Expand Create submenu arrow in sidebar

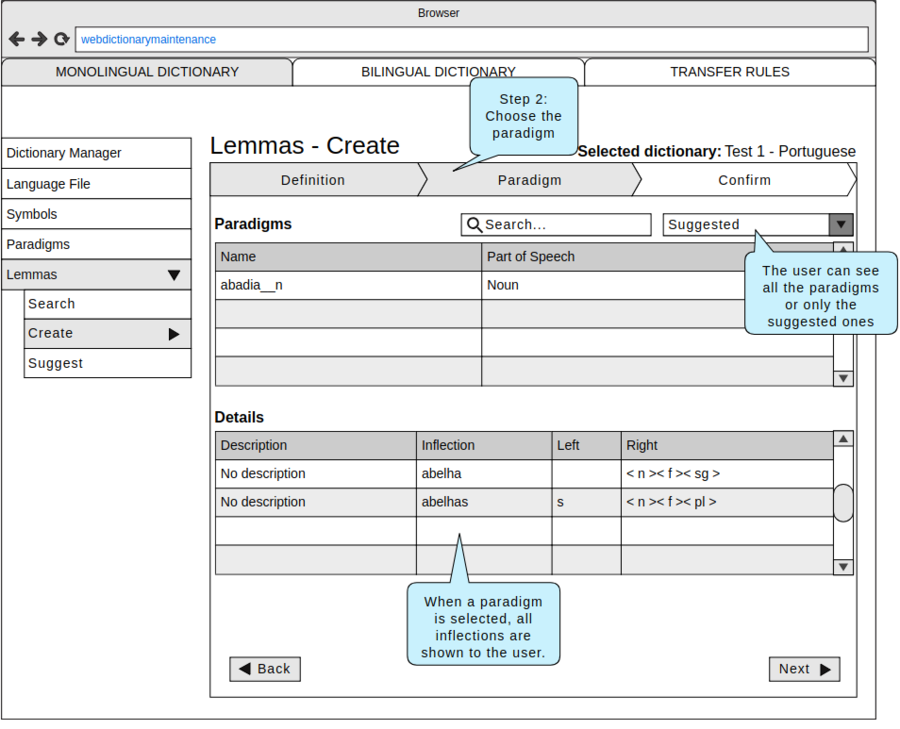click(174, 334)
